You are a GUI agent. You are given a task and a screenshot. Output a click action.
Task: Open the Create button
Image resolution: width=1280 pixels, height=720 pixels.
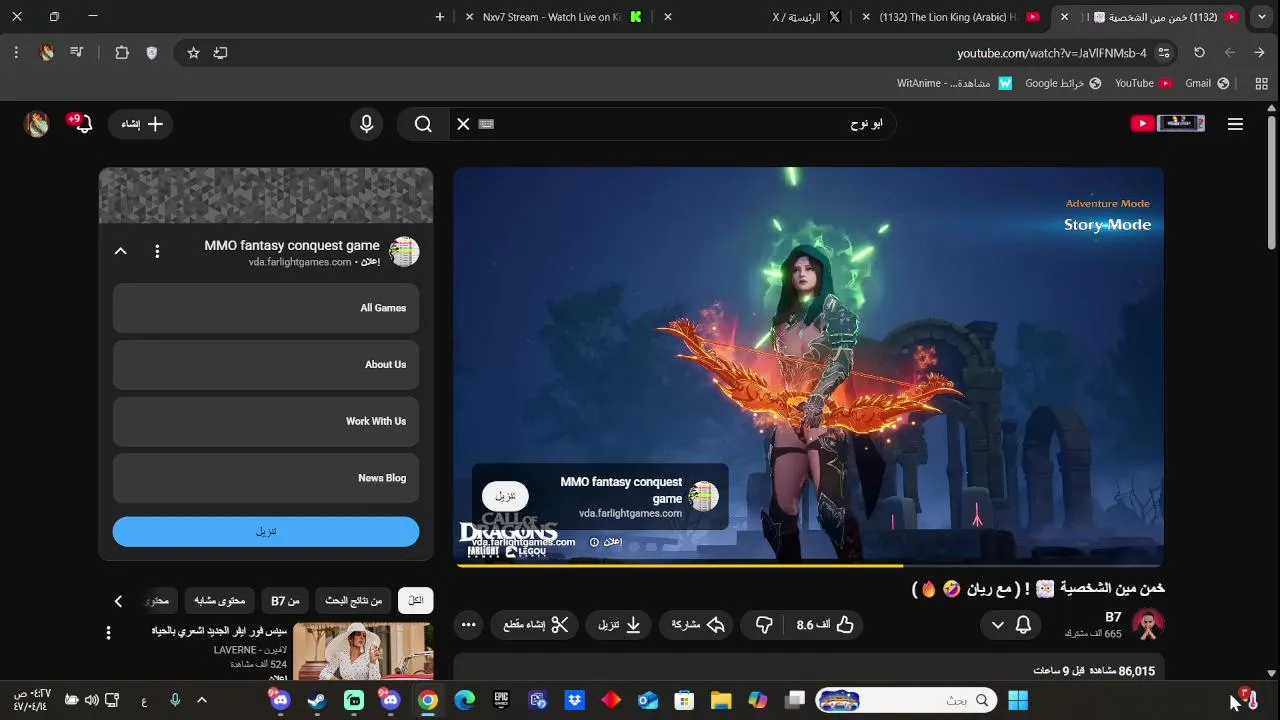[x=141, y=124]
